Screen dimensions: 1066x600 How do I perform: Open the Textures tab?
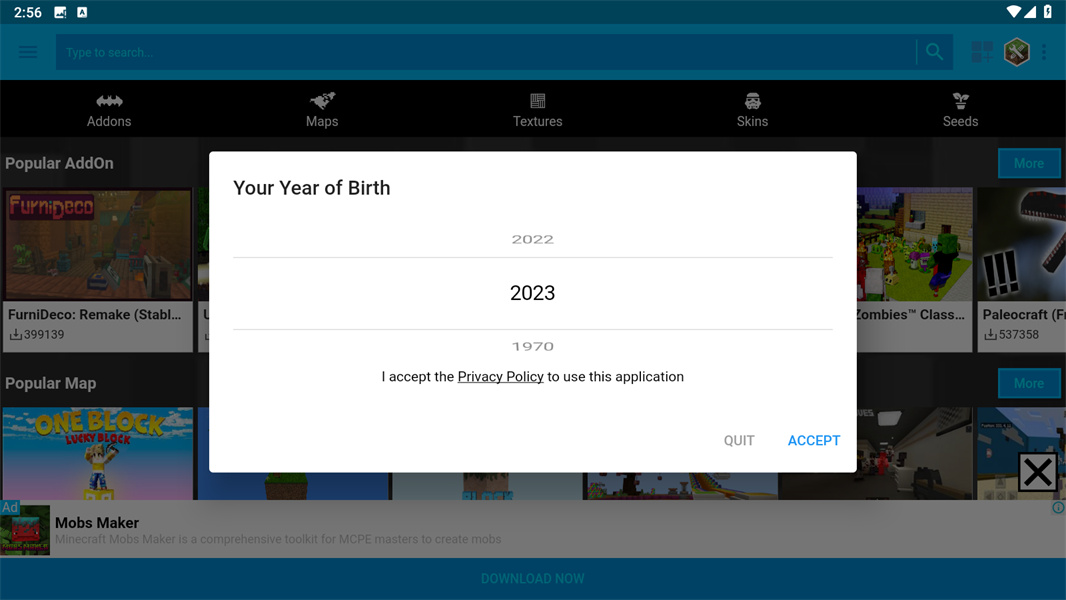tap(537, 110)
